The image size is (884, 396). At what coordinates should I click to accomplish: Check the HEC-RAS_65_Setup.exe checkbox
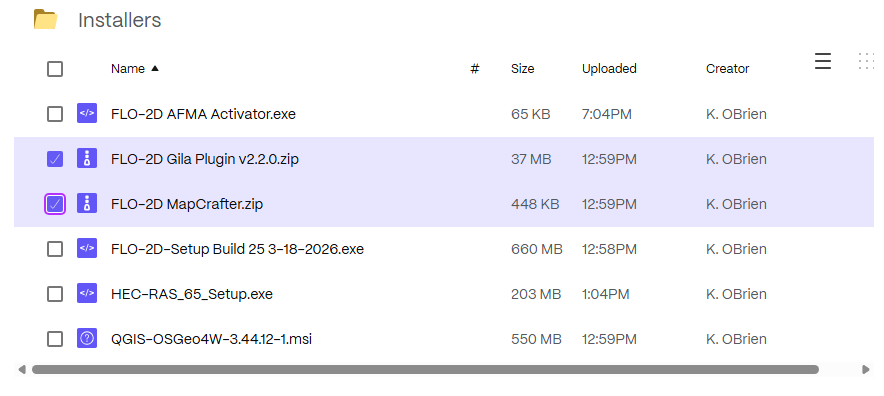point(55,294)
